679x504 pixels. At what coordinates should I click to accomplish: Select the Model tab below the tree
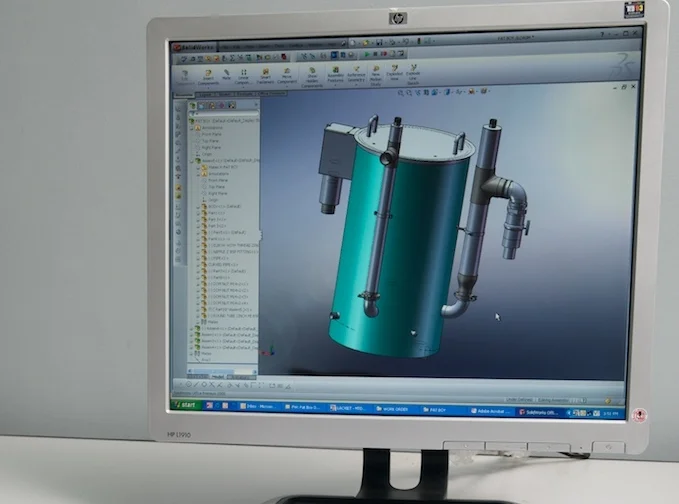pos(217,377)
